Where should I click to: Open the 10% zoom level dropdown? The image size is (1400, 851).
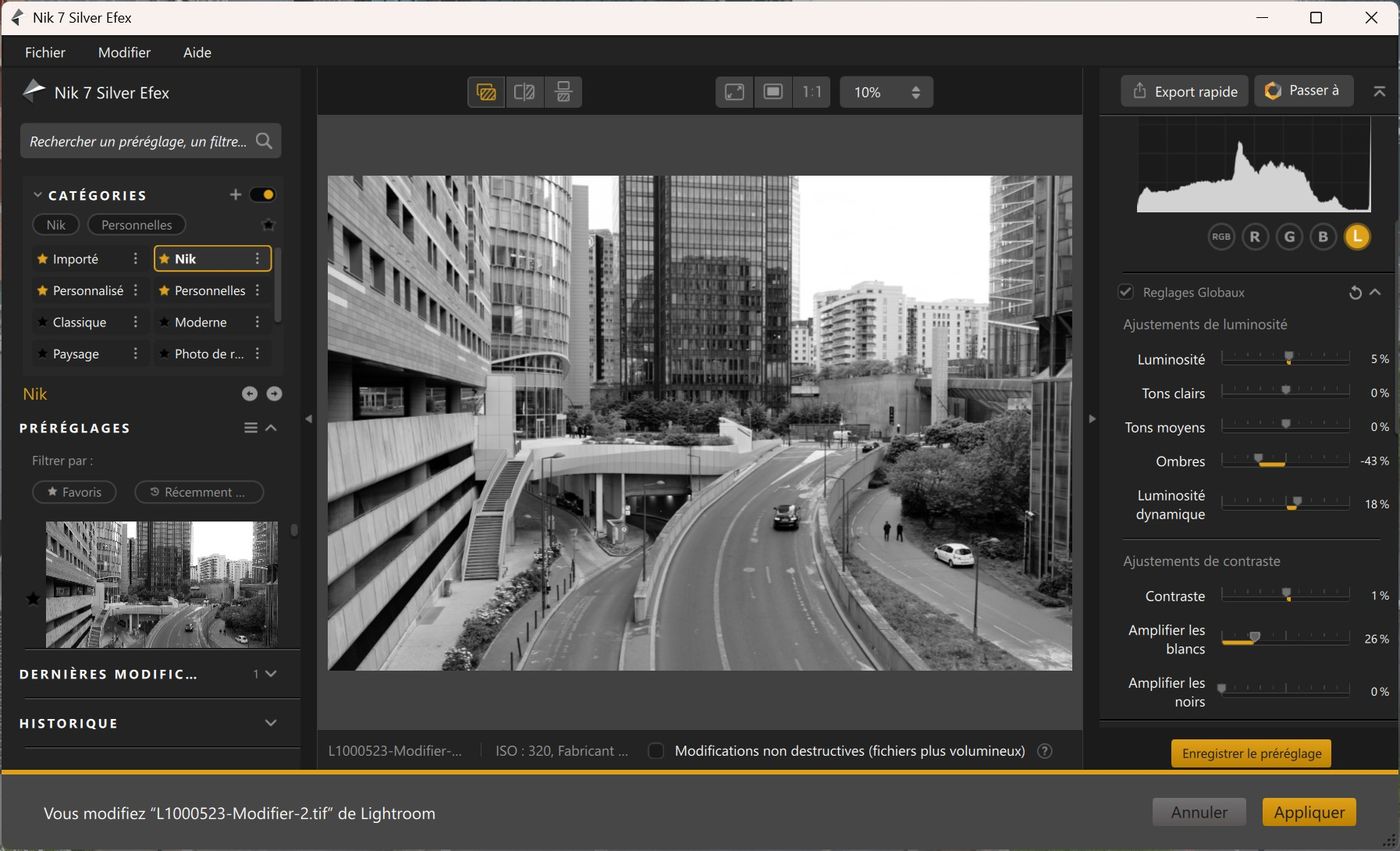tap(886, 92)
